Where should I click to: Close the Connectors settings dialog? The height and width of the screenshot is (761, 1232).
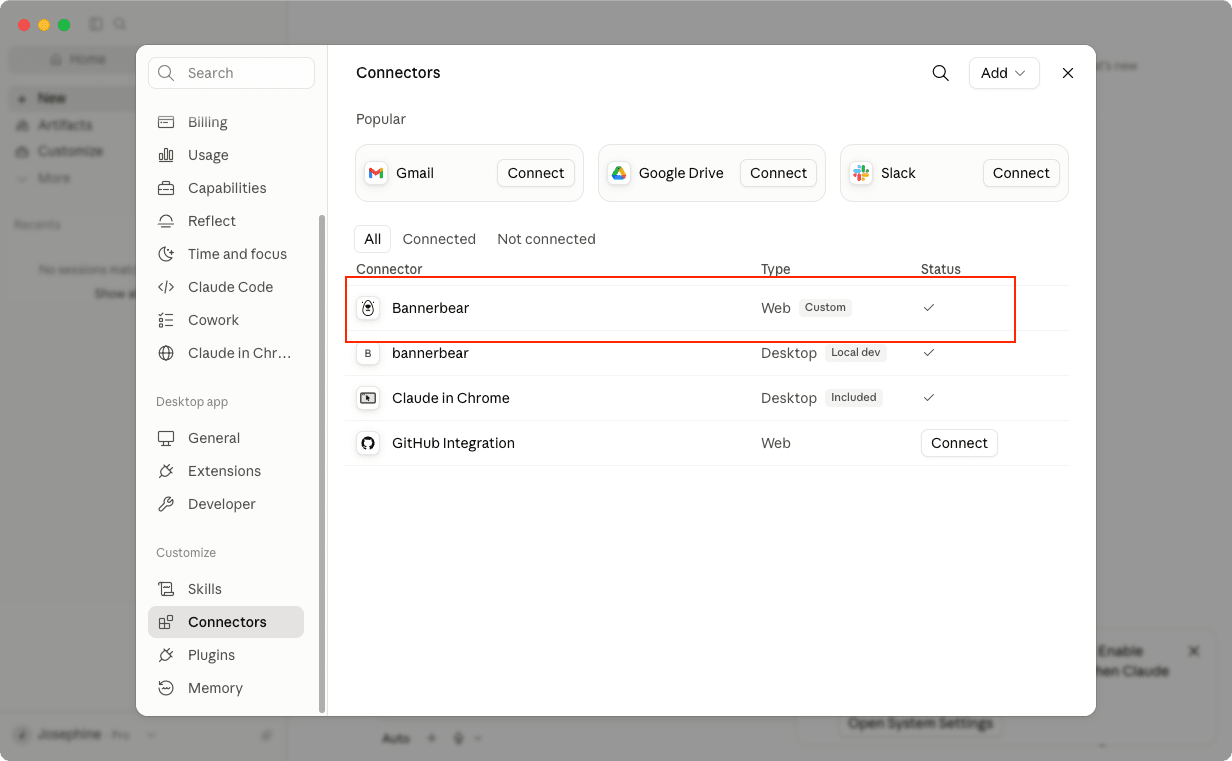click(x=1068, y=73)
